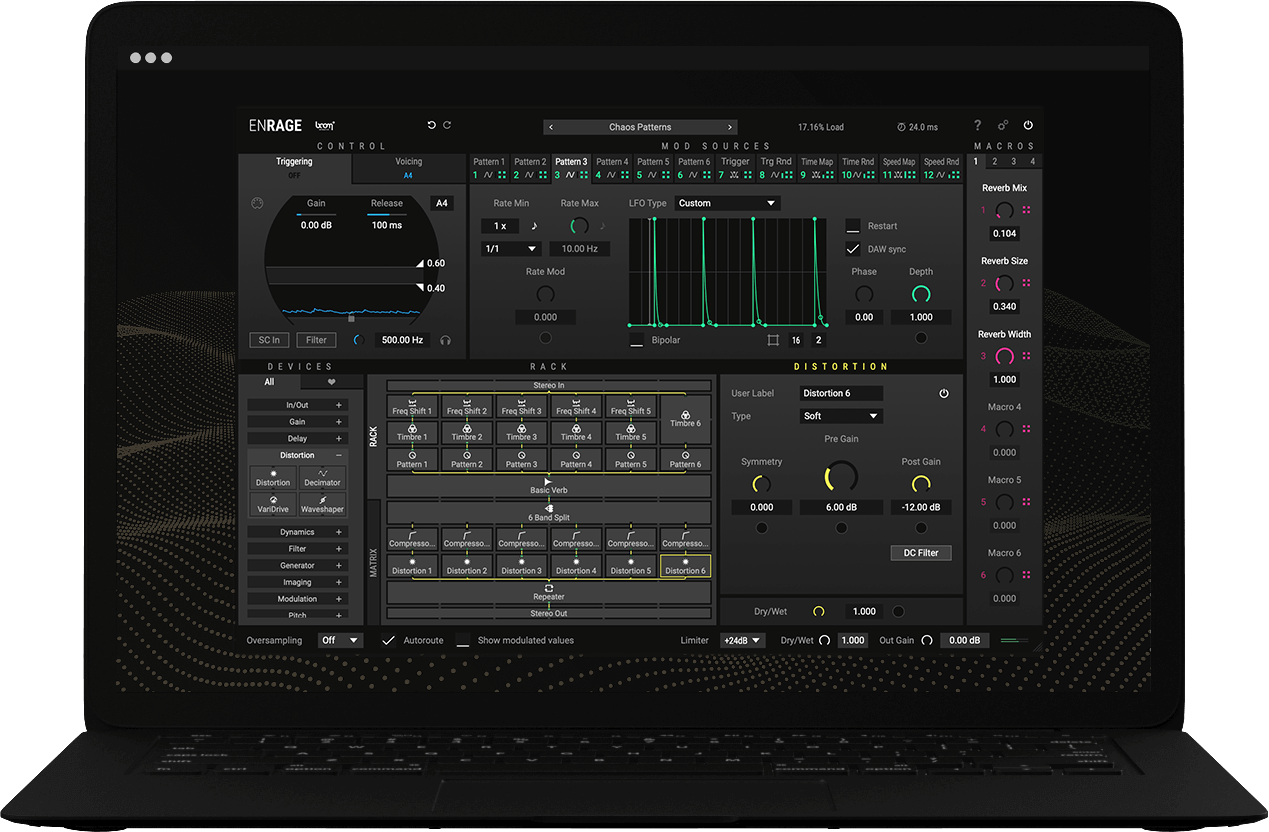Select the 6 Band Split device
Viewport: 1269px width, 832px height.
coord(548,513)
